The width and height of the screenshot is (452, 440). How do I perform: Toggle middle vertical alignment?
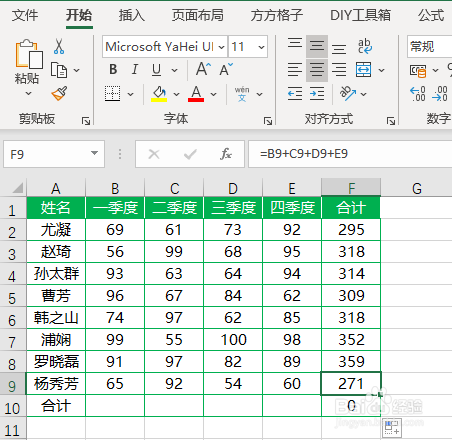point(317,46)
